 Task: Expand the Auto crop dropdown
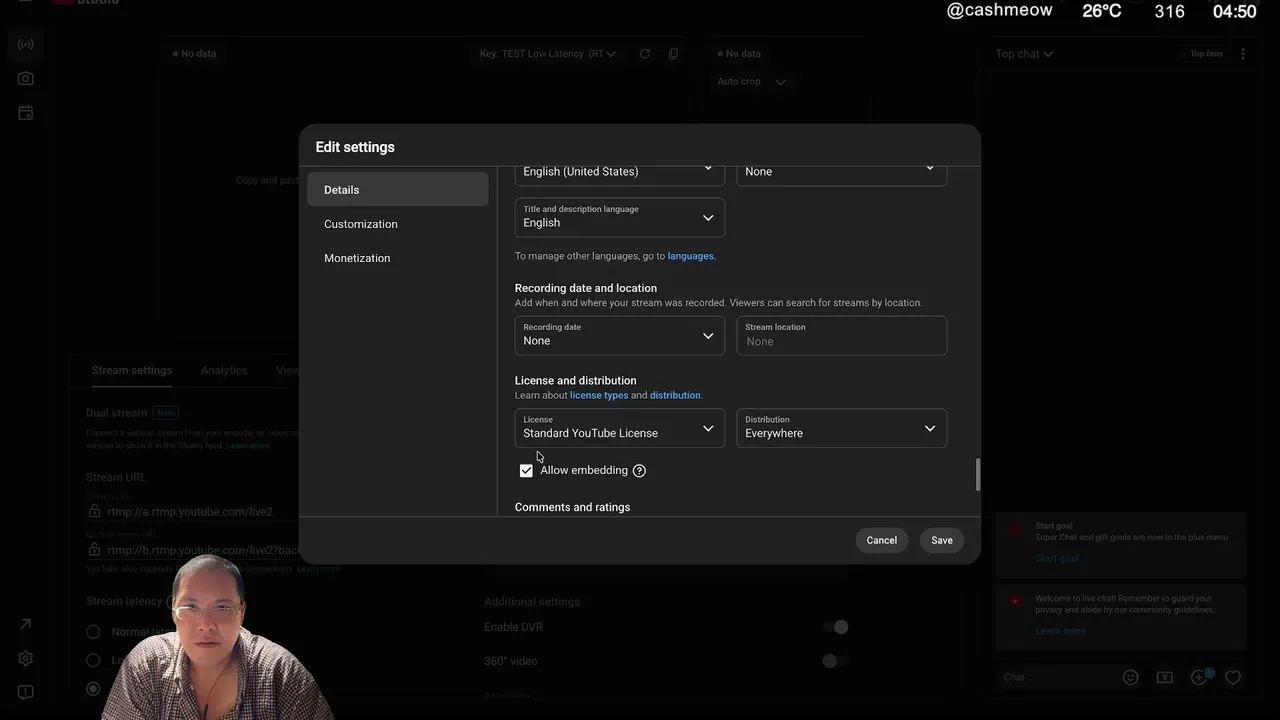[751, 82]
